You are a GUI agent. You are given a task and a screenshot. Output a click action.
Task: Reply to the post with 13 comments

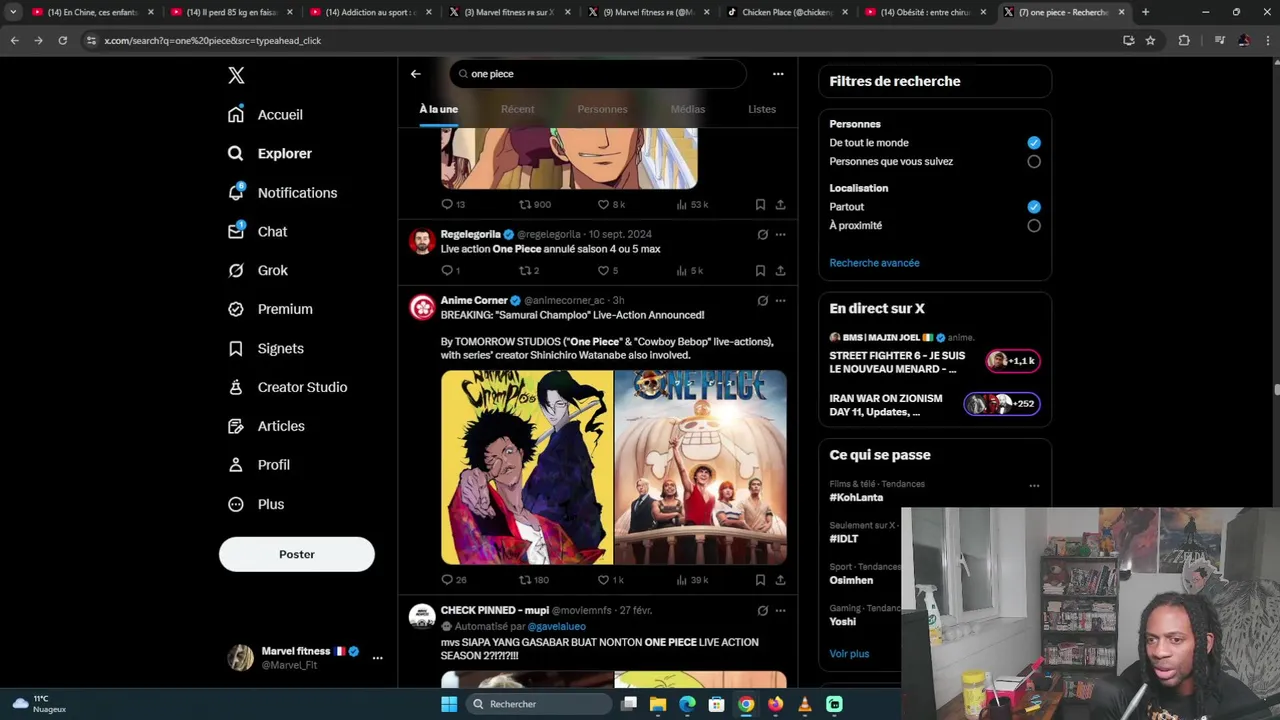pos(453,204)
